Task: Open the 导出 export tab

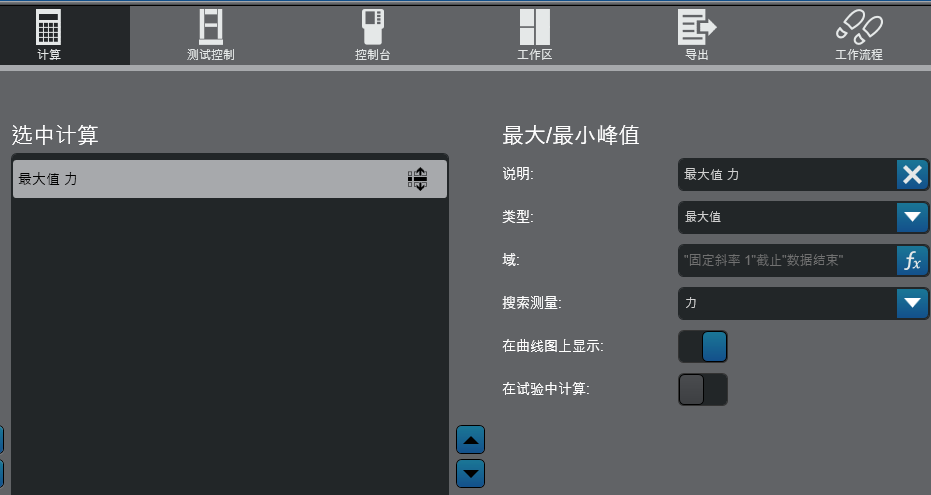Action: point(696,35)
